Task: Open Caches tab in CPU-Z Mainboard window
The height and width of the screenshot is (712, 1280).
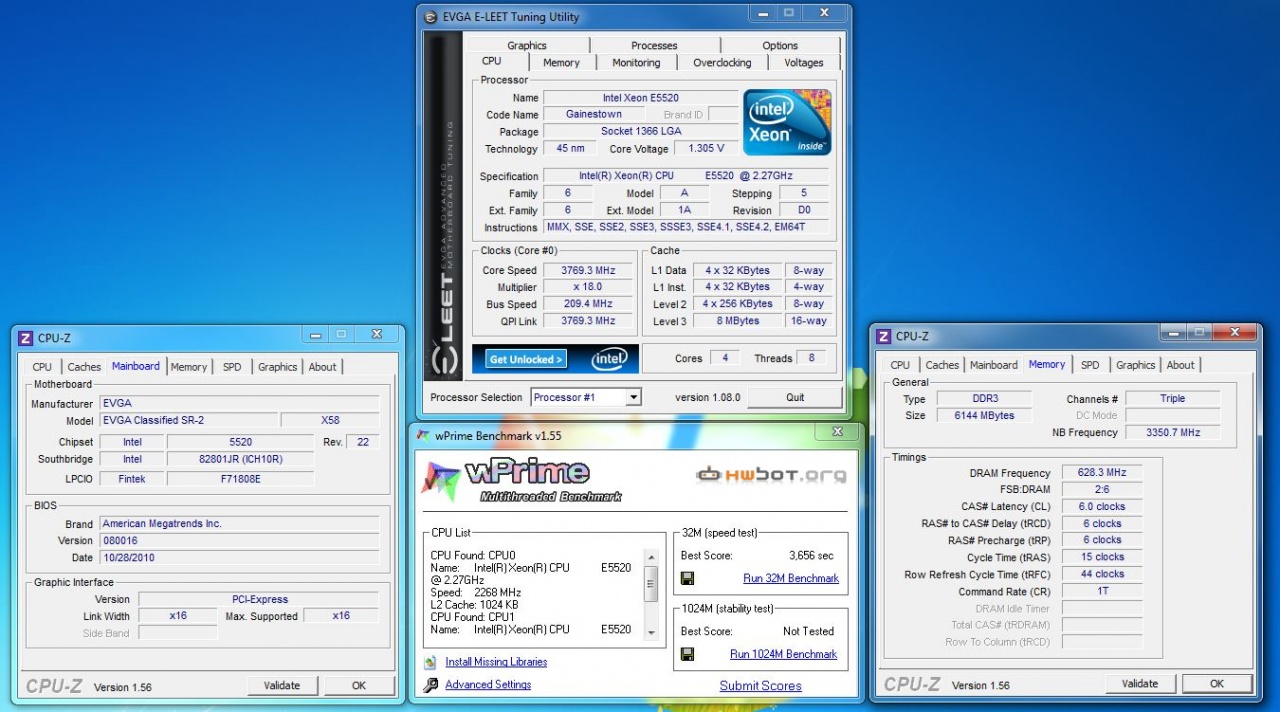Action: click(x=84, y=367)
